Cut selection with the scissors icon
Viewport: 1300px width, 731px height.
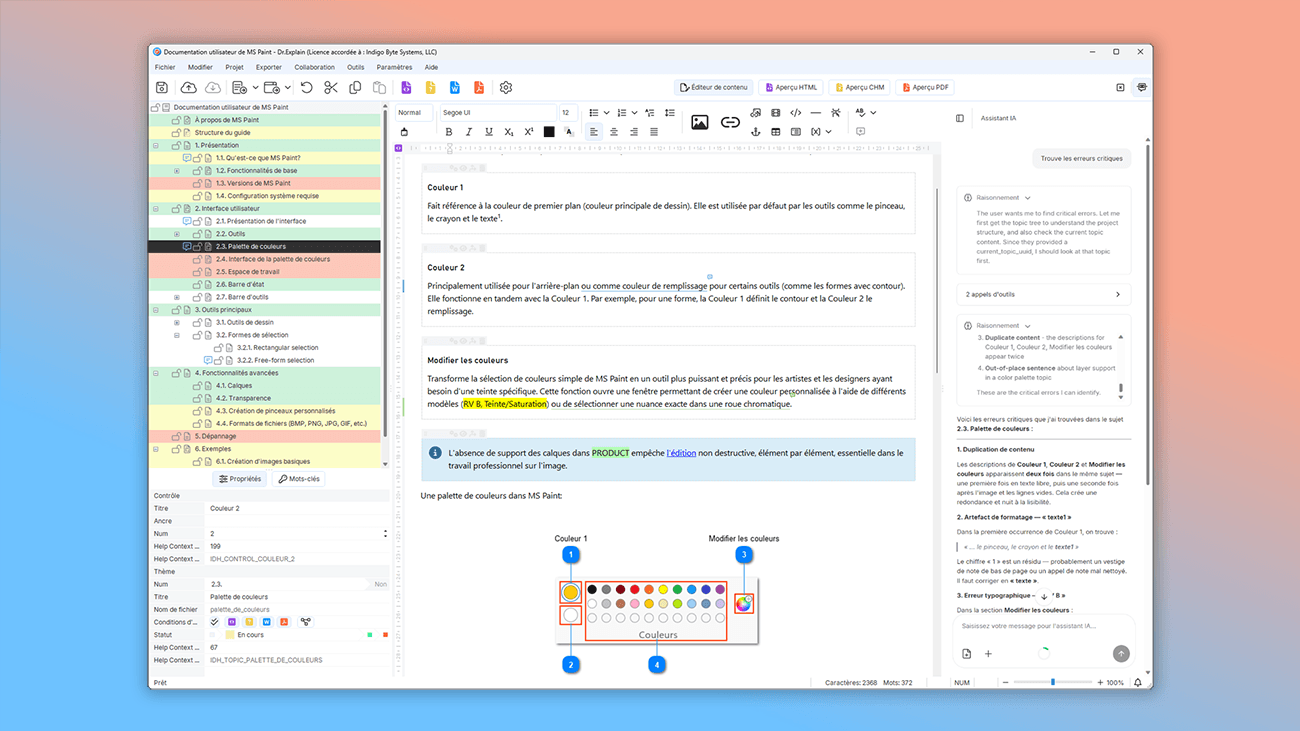point(331,88)
